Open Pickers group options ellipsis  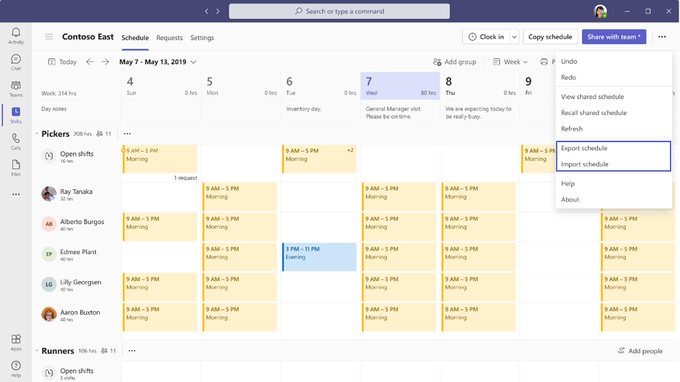click(127, 134)
